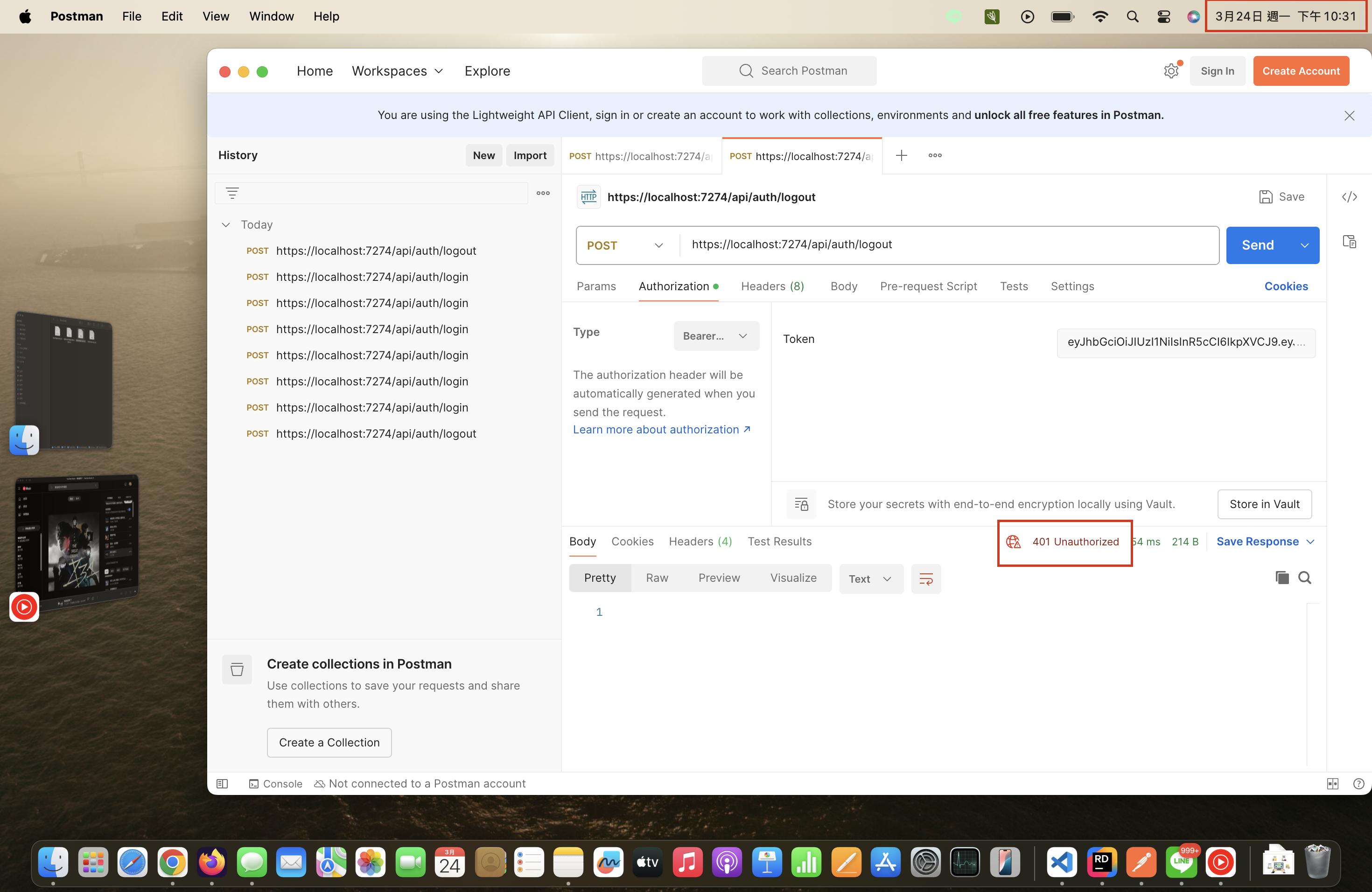Expand the Bearer auth type dropdown

[x=715, y=336]
